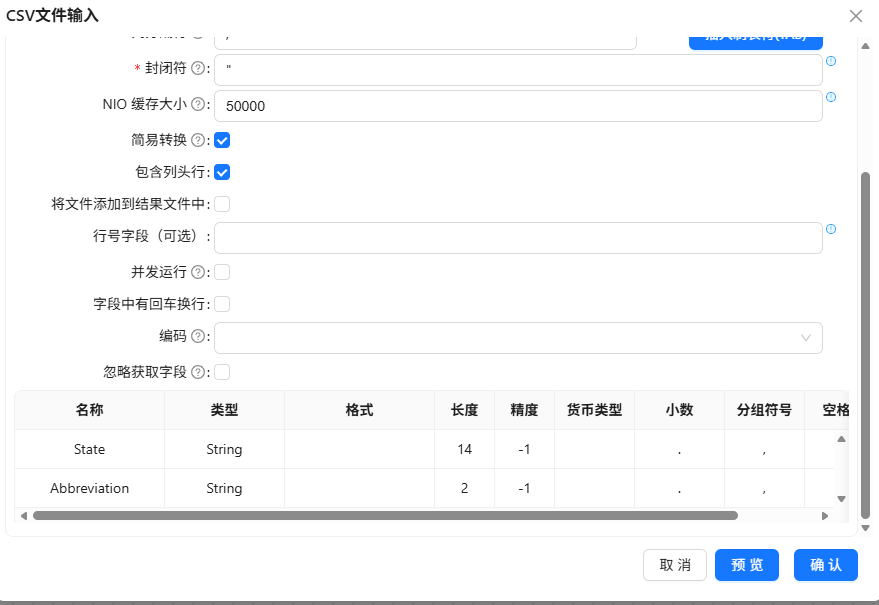Uncheck the 包含列头行 checkbox

[222, 172]
